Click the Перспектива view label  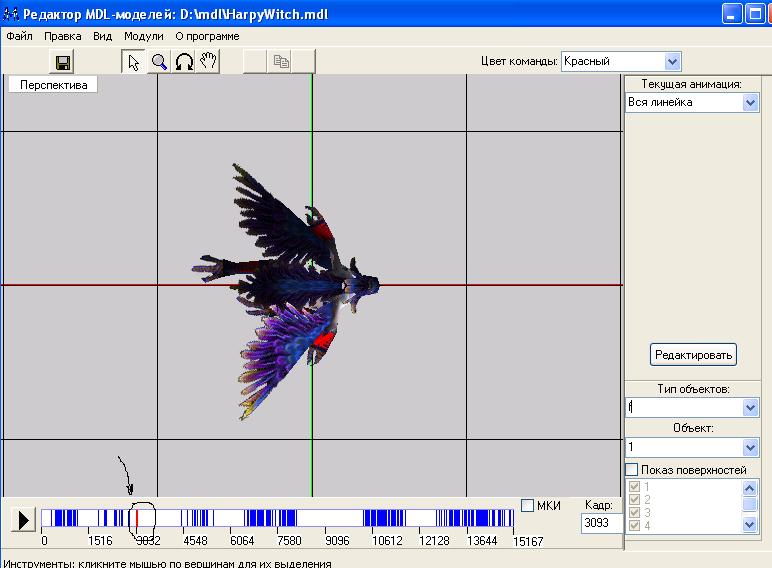click(x=54, y=85)
